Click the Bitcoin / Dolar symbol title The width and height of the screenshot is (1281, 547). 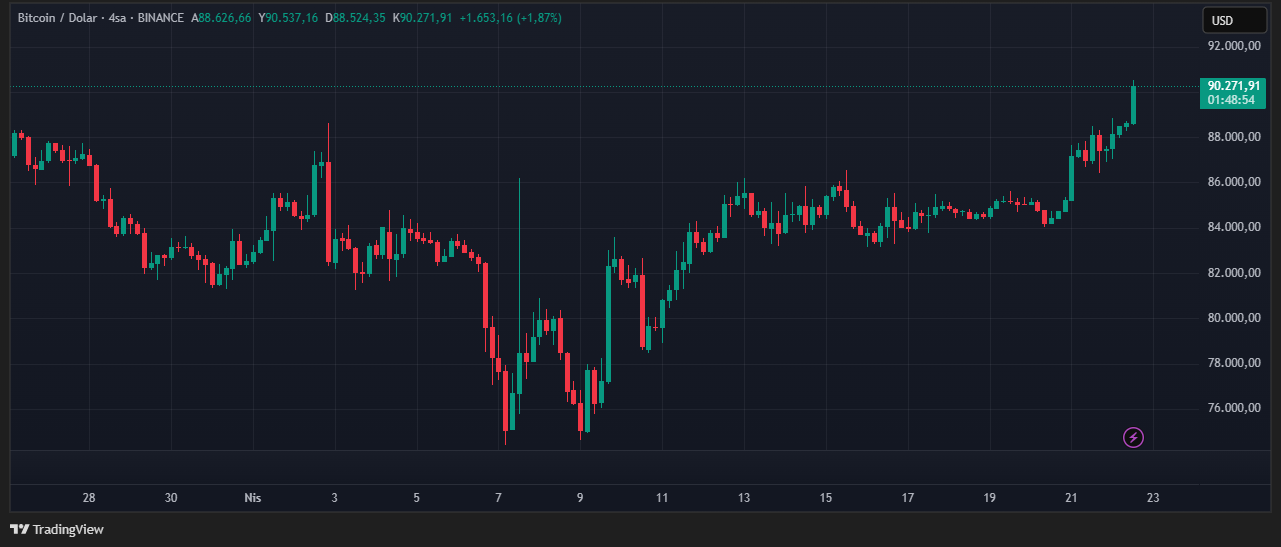(x=58, y=18)
